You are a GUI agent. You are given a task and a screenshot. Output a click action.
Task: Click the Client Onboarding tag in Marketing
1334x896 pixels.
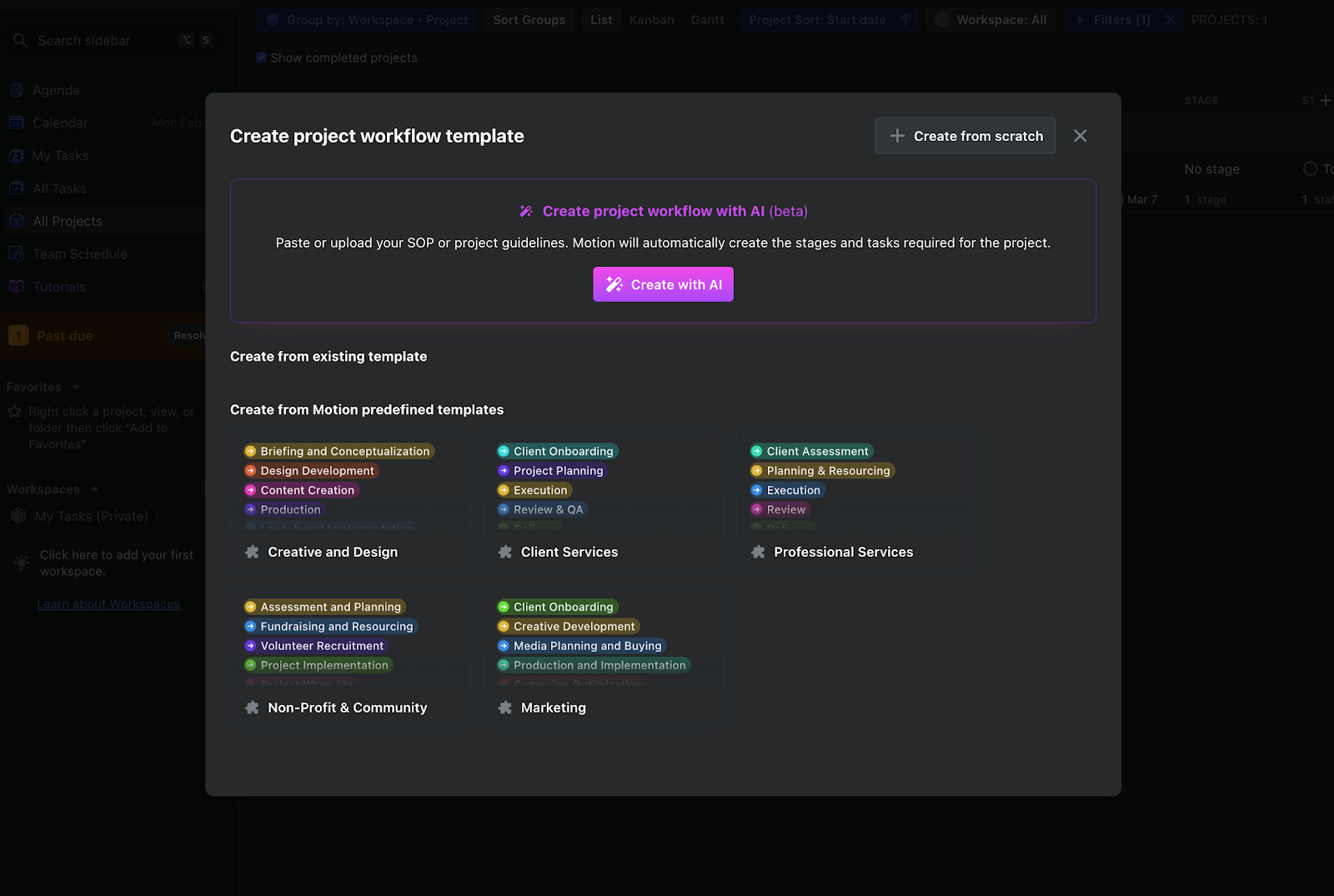point(557,608)
